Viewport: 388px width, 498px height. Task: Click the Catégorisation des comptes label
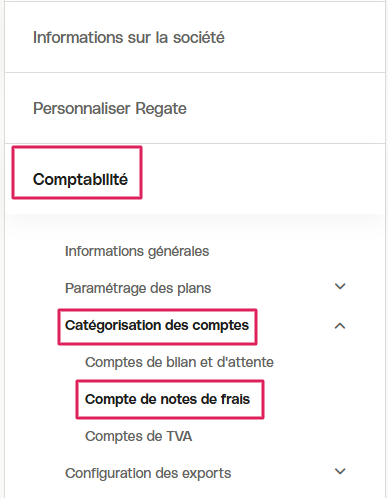157,325
